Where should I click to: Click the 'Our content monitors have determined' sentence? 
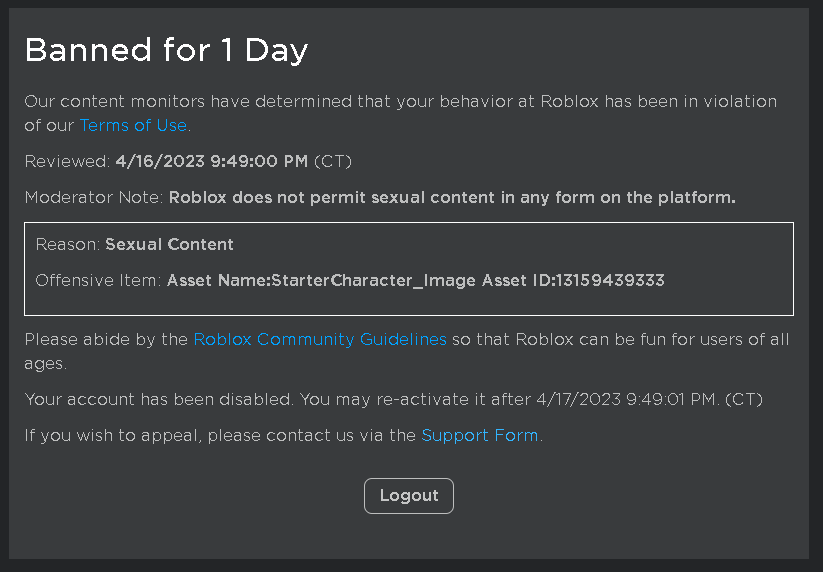[x=400, y=113]
